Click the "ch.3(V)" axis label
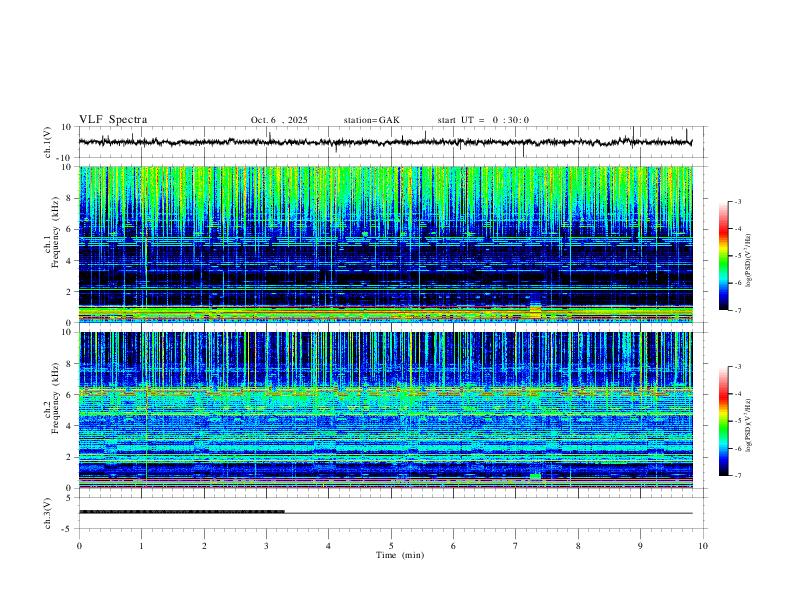The height and width of the screenshot is (612, 792). point(48,514)
